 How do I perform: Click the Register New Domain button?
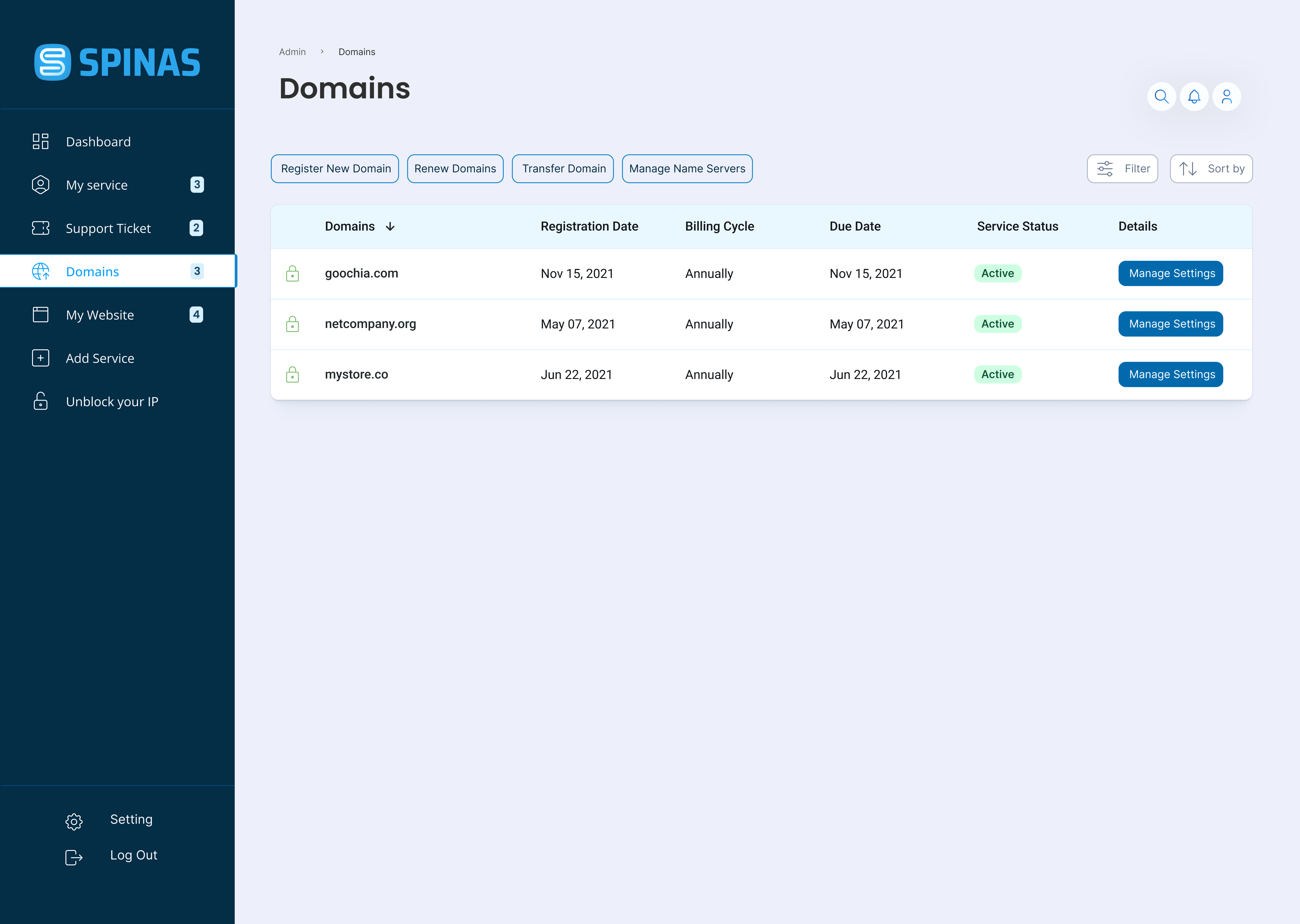pos(335,169)
